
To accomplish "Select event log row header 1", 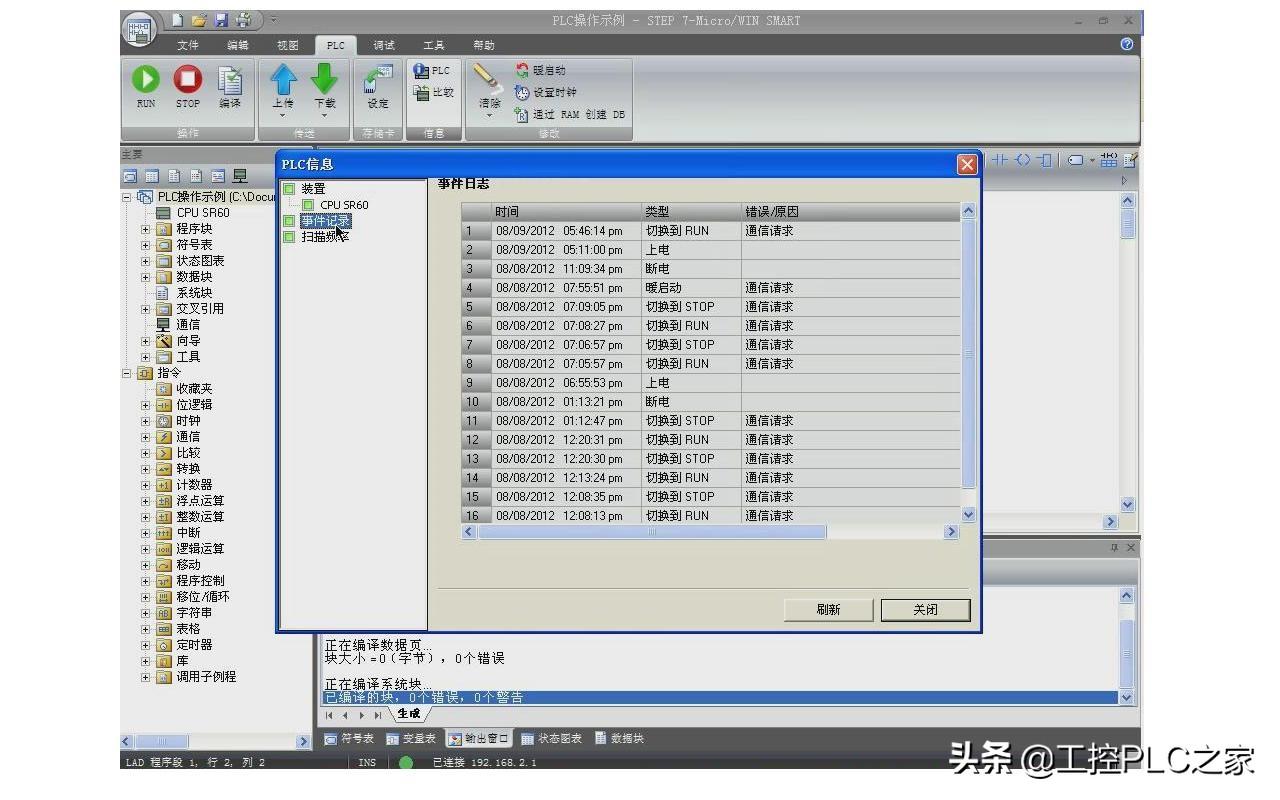I will (x=476, y=231).
